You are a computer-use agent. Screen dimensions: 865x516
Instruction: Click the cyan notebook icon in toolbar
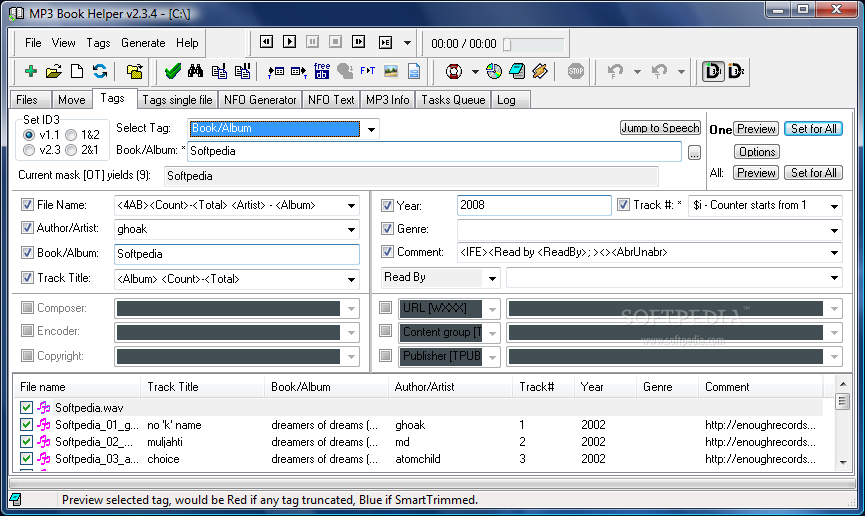517,71
